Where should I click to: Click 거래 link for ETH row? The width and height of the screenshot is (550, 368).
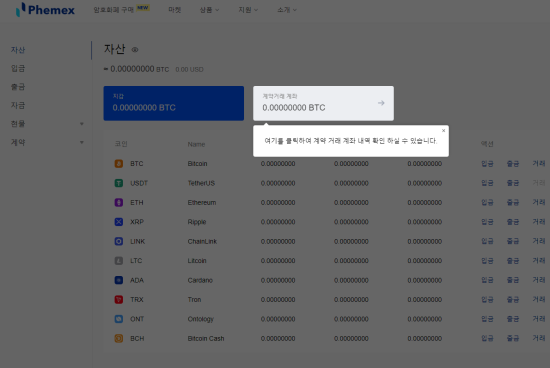539,202
